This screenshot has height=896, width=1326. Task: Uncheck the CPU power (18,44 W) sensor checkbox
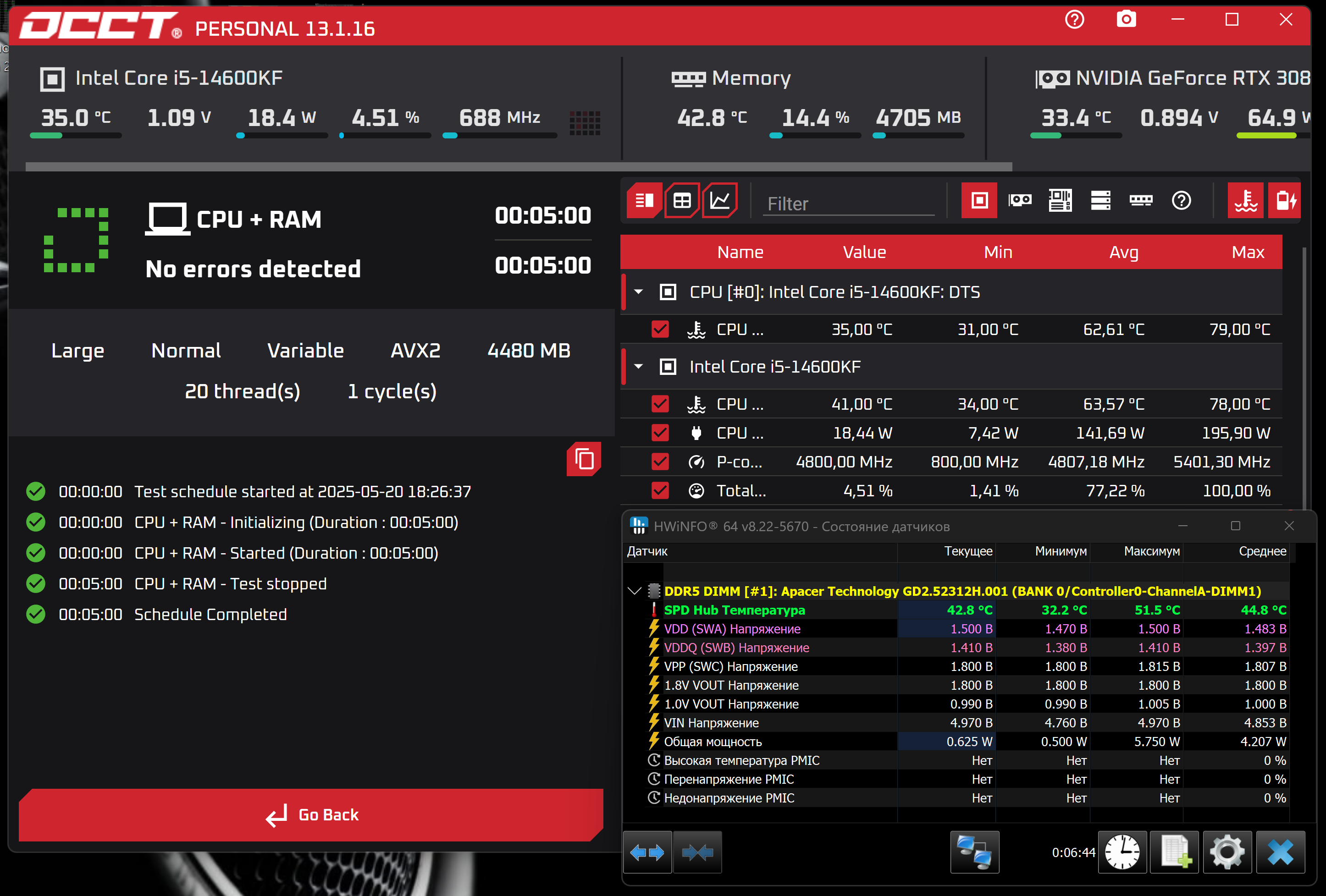click(660, 433)
